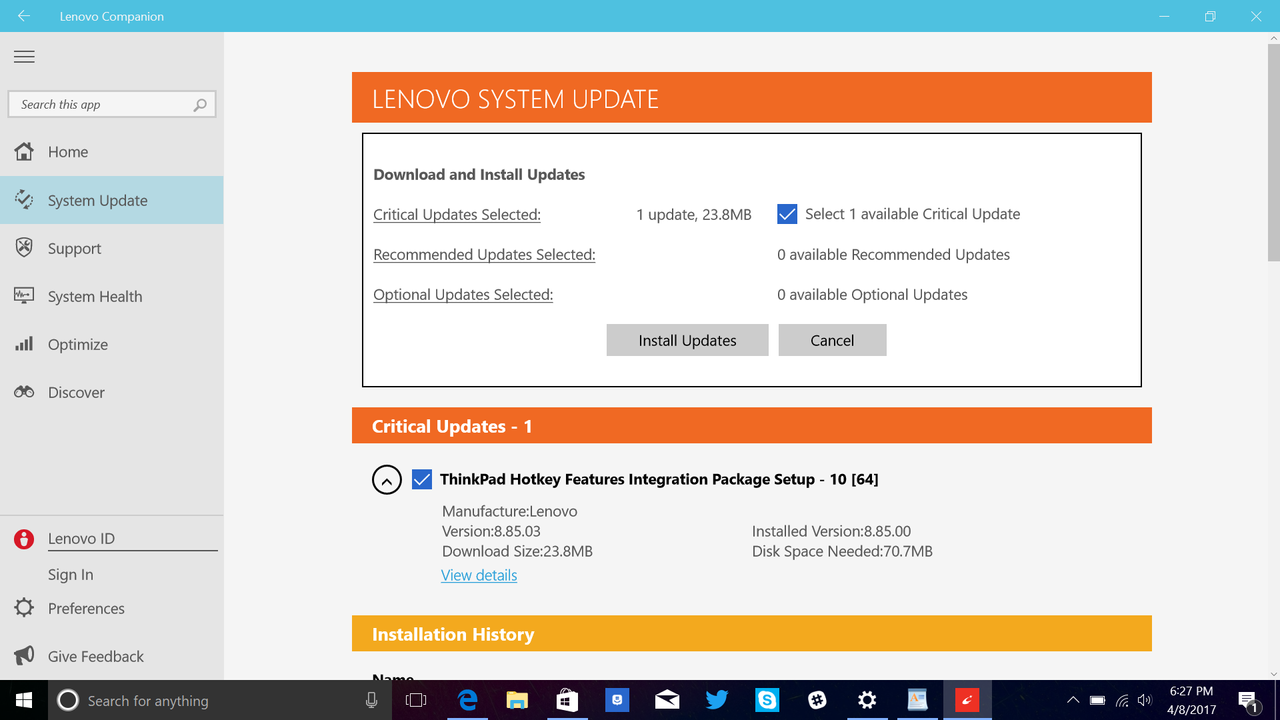1280x720 pixels.
Task: Toggle Select 1 available Critical Update checkbox
Action: coord(787,214)
